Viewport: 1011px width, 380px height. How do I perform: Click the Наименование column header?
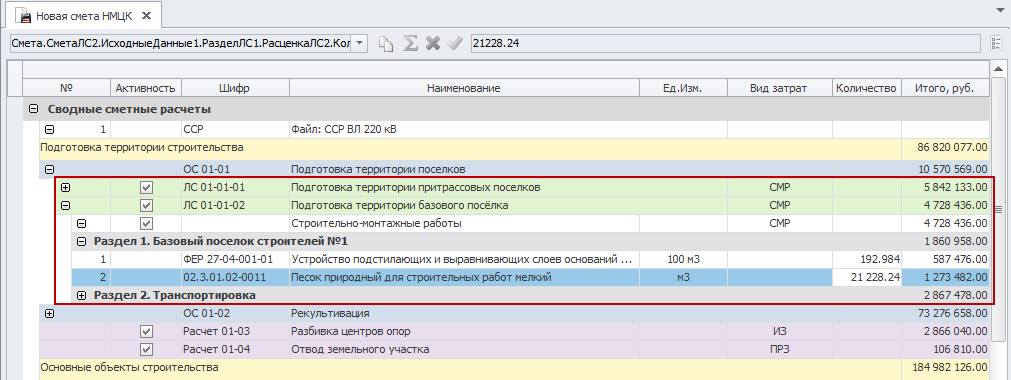tap(464, 88)
